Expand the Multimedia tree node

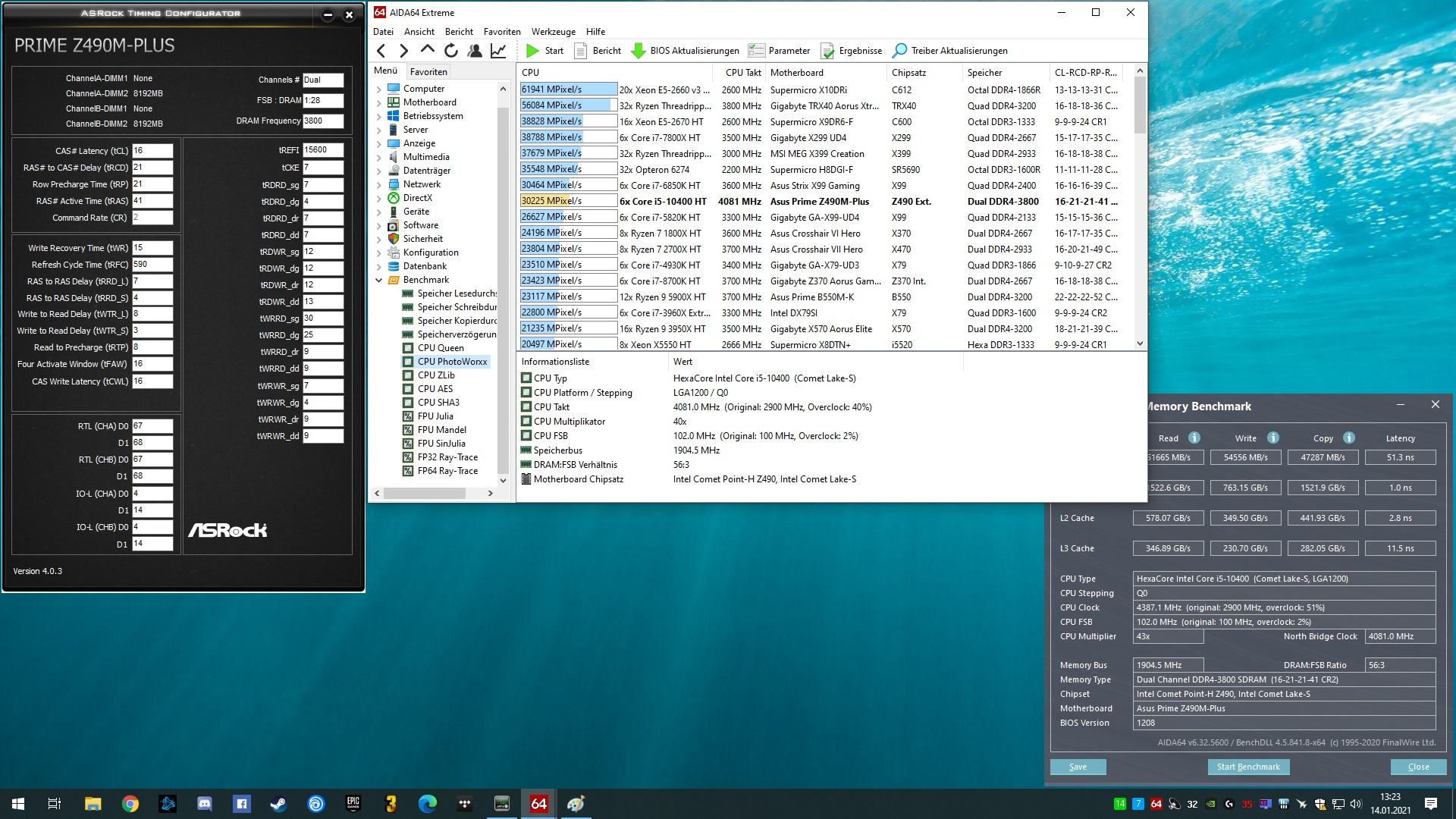379,157
